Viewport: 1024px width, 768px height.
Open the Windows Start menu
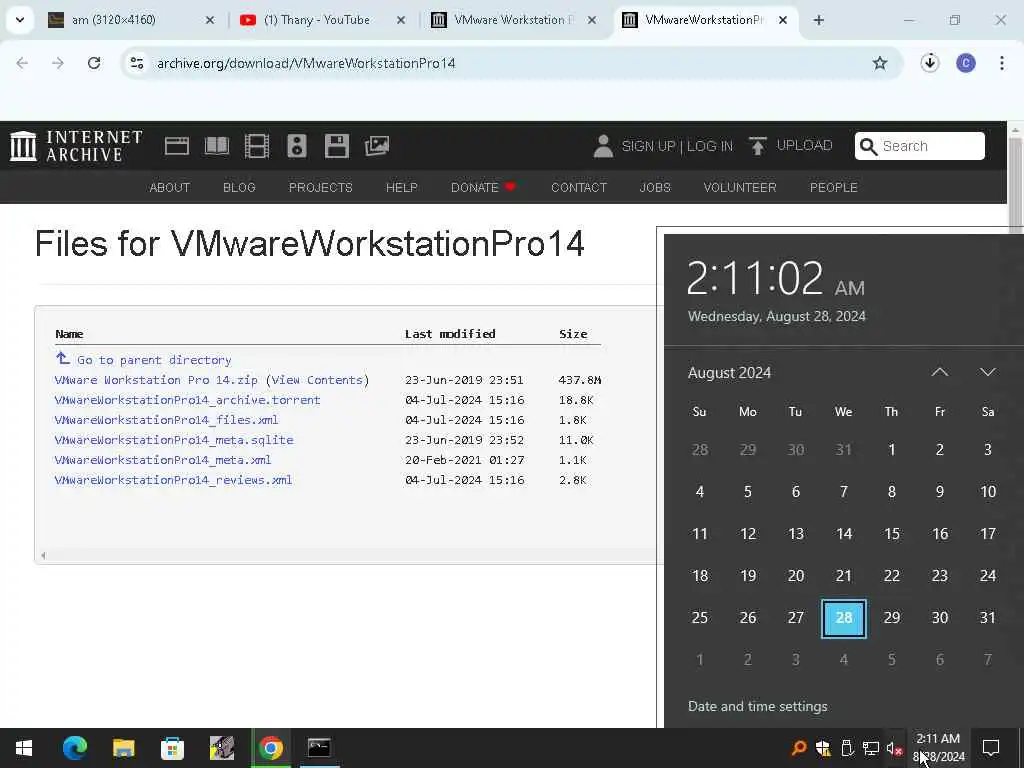click(x=24, y=748)
